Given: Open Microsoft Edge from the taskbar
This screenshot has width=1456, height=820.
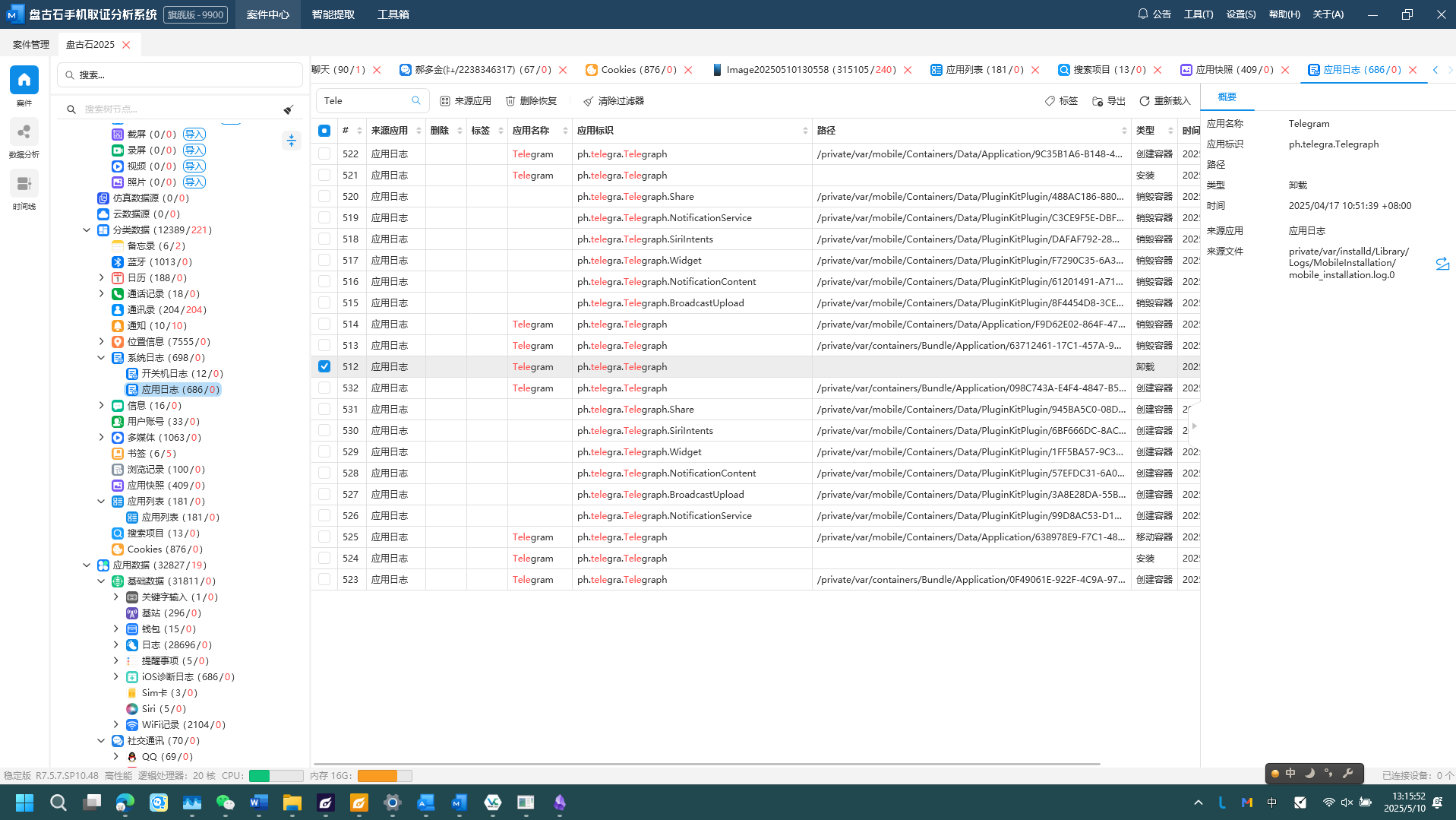Looking at the screenshot, I should point(125,803).
